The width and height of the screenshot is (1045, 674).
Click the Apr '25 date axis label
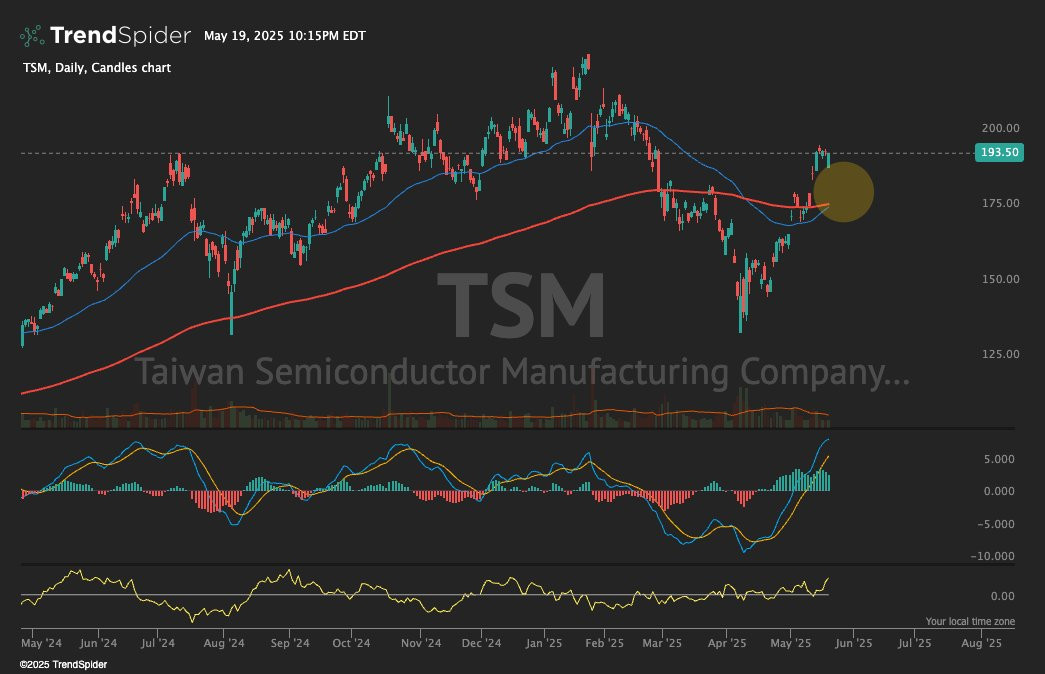(x=727, y=643)
